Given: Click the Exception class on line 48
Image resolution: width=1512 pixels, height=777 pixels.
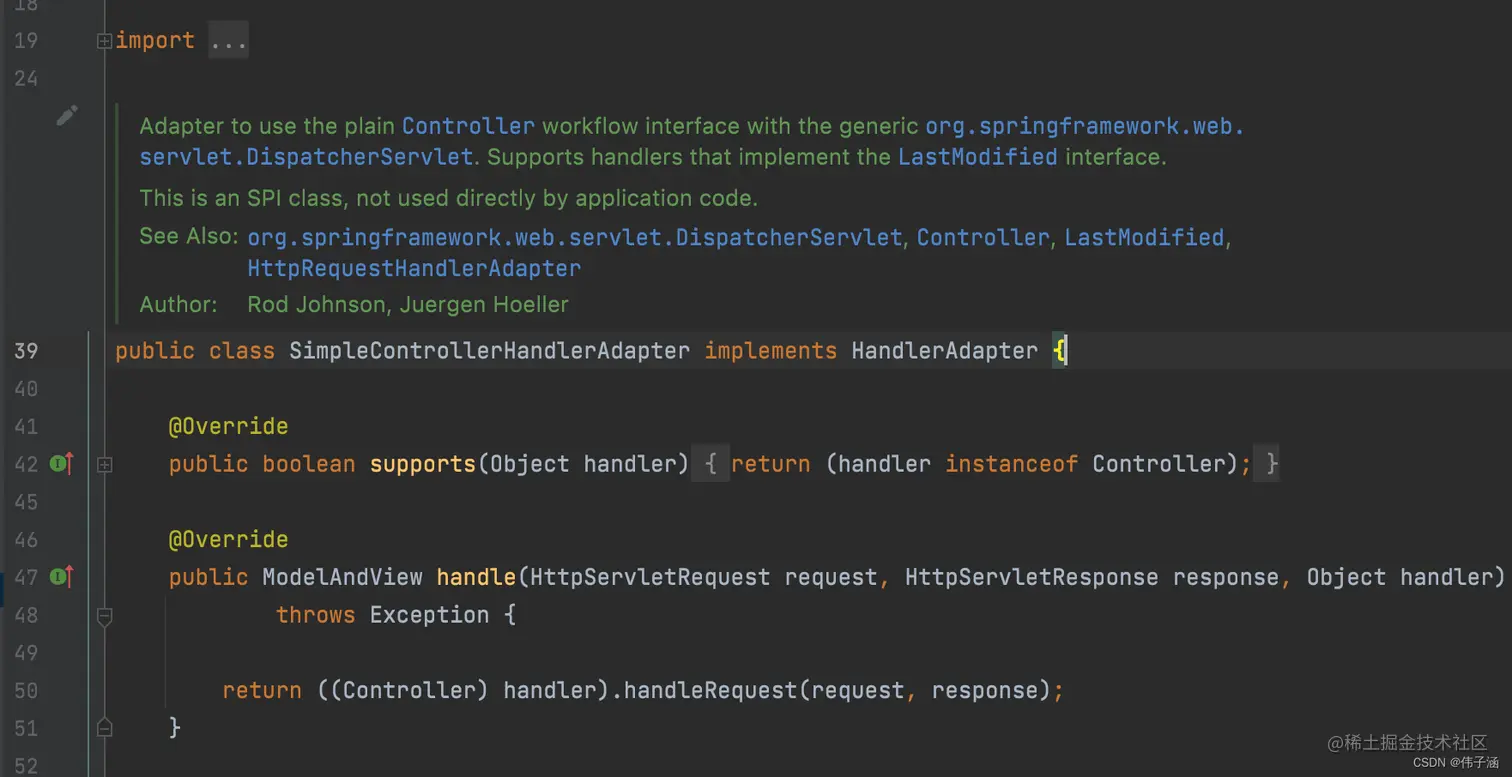Looking at the screenshot, I should [x=429, y=615].
